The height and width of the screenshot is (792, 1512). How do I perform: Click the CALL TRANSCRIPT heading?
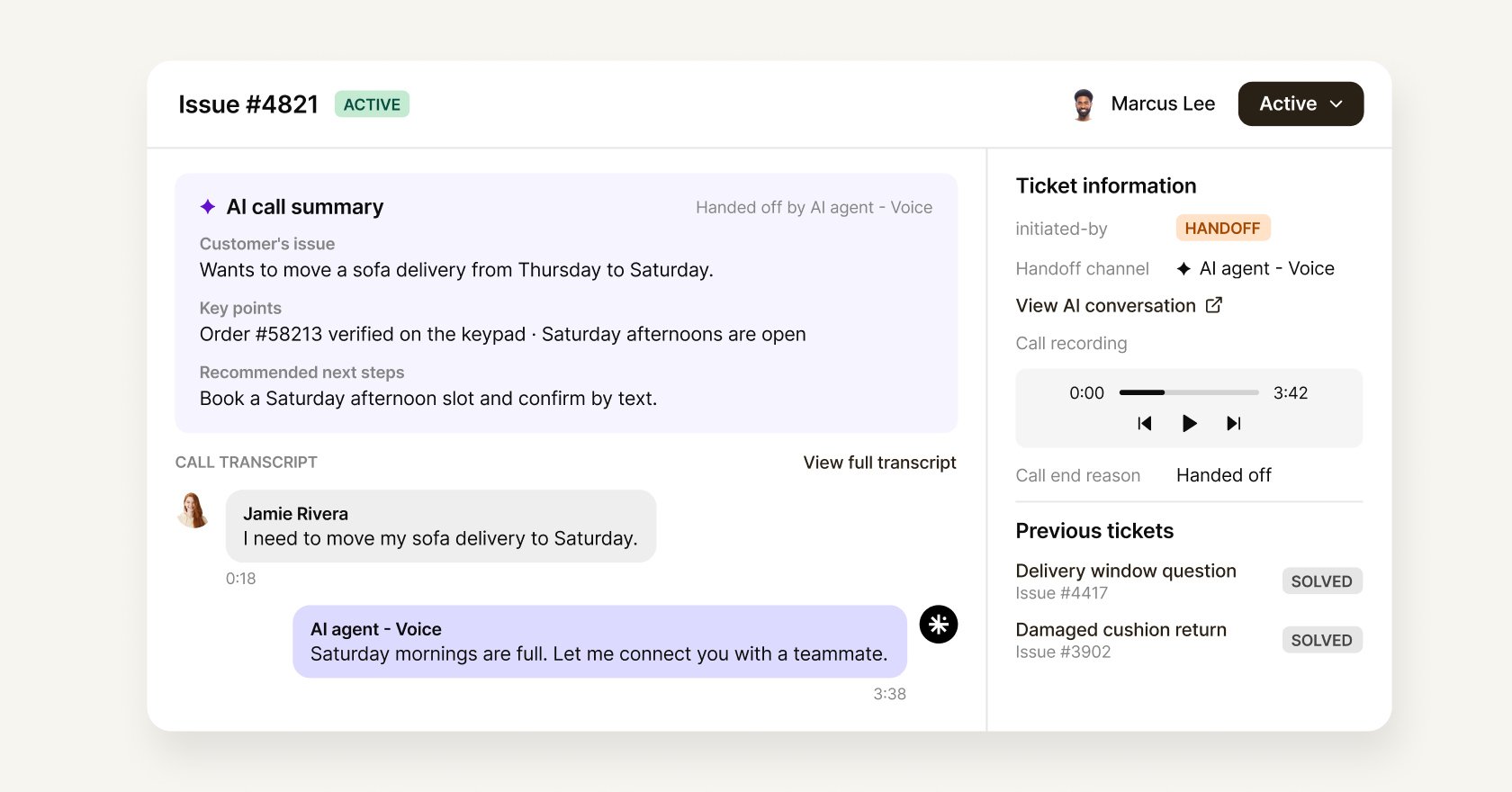pyautogui.click(x=247, y=463)
